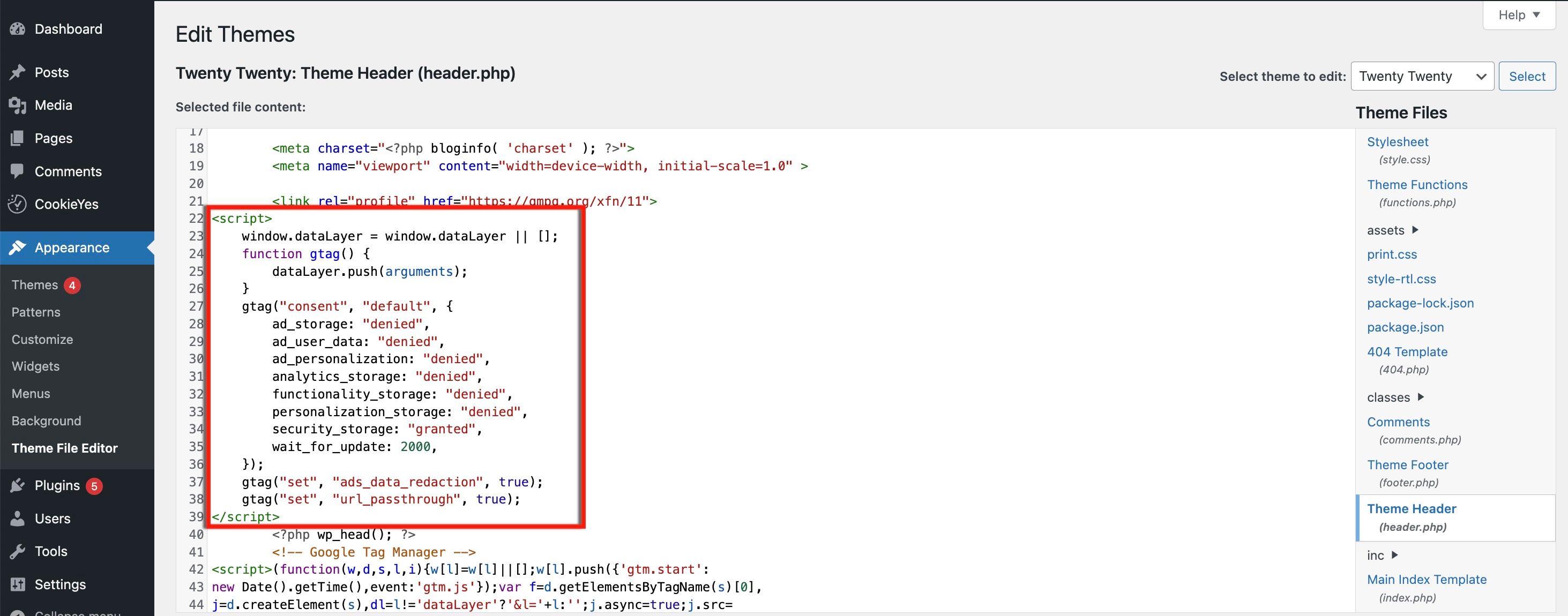Select Theme File Editor submenu

pyautogui.click(x=64, y=448)
